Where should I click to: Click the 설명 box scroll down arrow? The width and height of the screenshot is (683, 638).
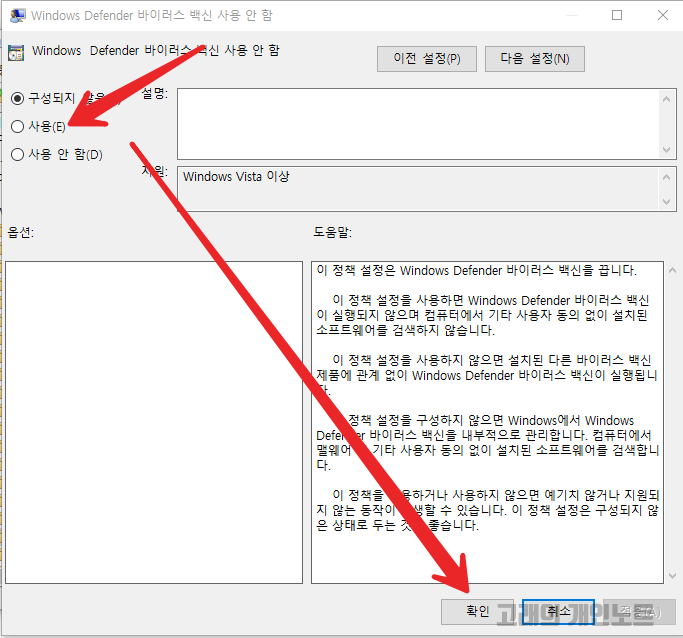666,150
